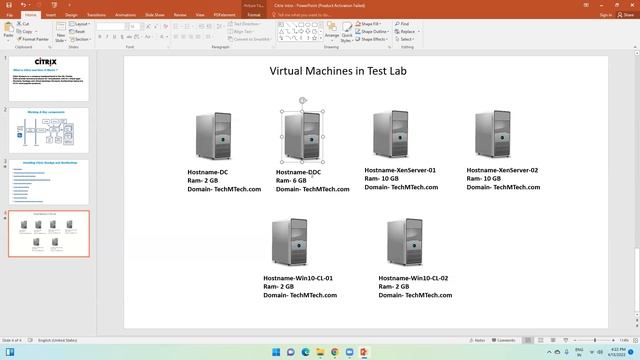Select slide 2 thumbnail with component diagram
This screenshot has height=360, width=640.
pos(49,130)
